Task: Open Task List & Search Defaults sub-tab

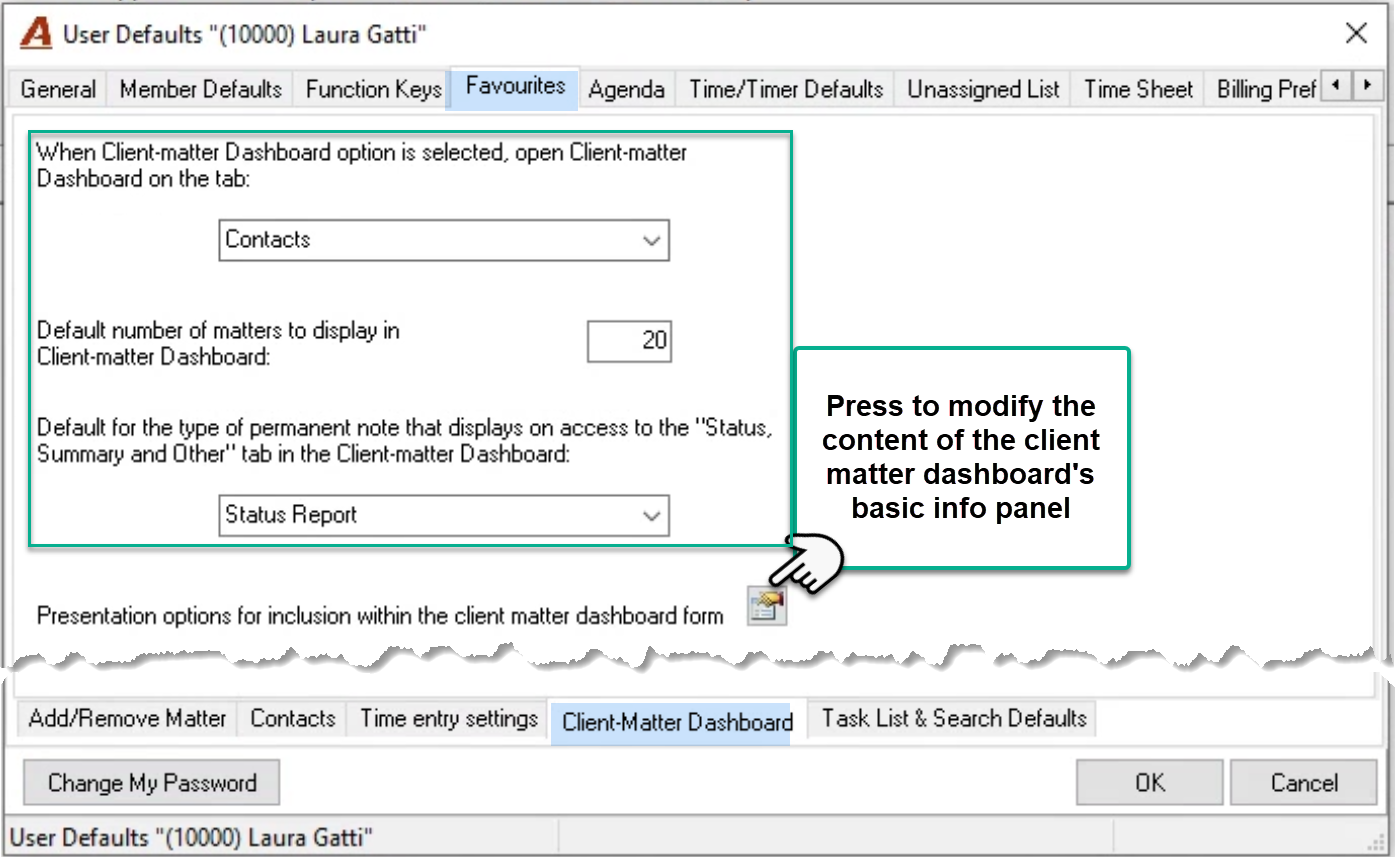Action: (x=953, y=718)
